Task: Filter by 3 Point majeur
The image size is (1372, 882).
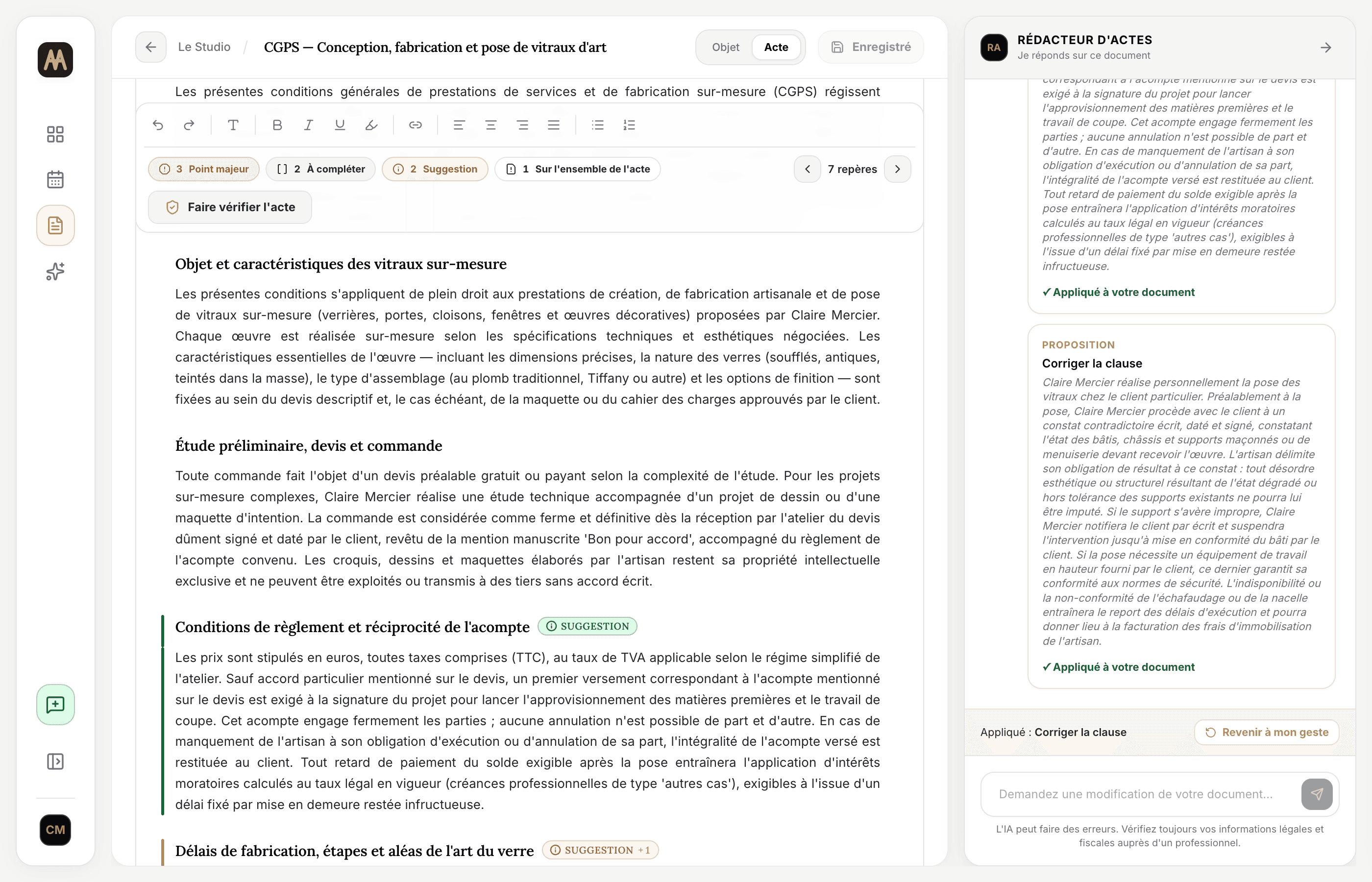Action: pyautogui.click(x=204, y=169)
